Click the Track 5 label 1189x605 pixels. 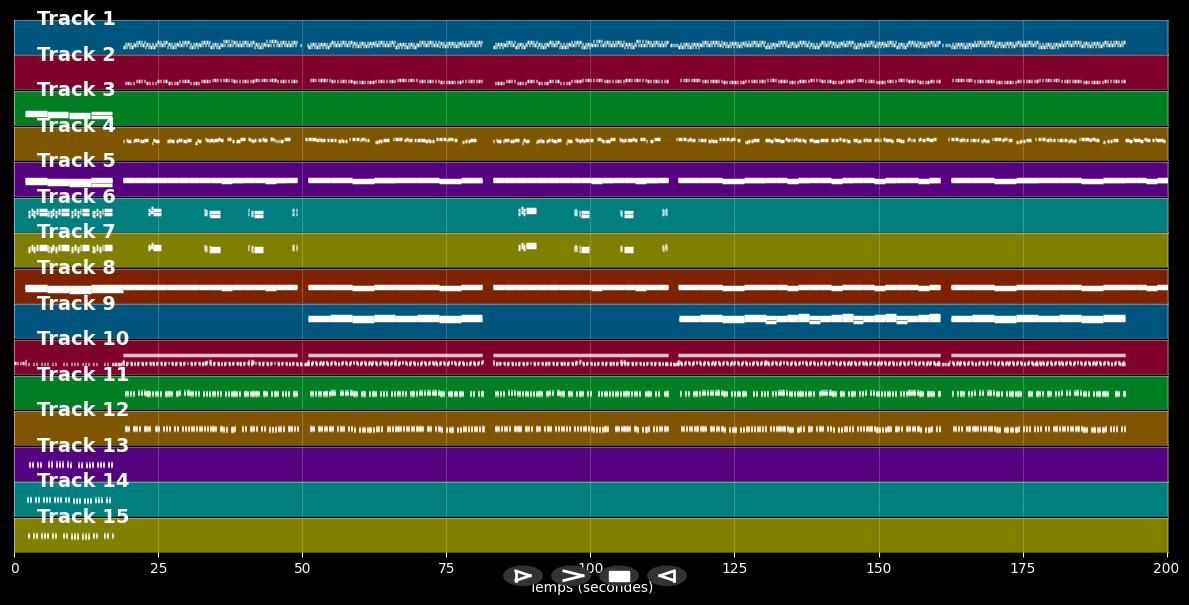tap(76, 161)
